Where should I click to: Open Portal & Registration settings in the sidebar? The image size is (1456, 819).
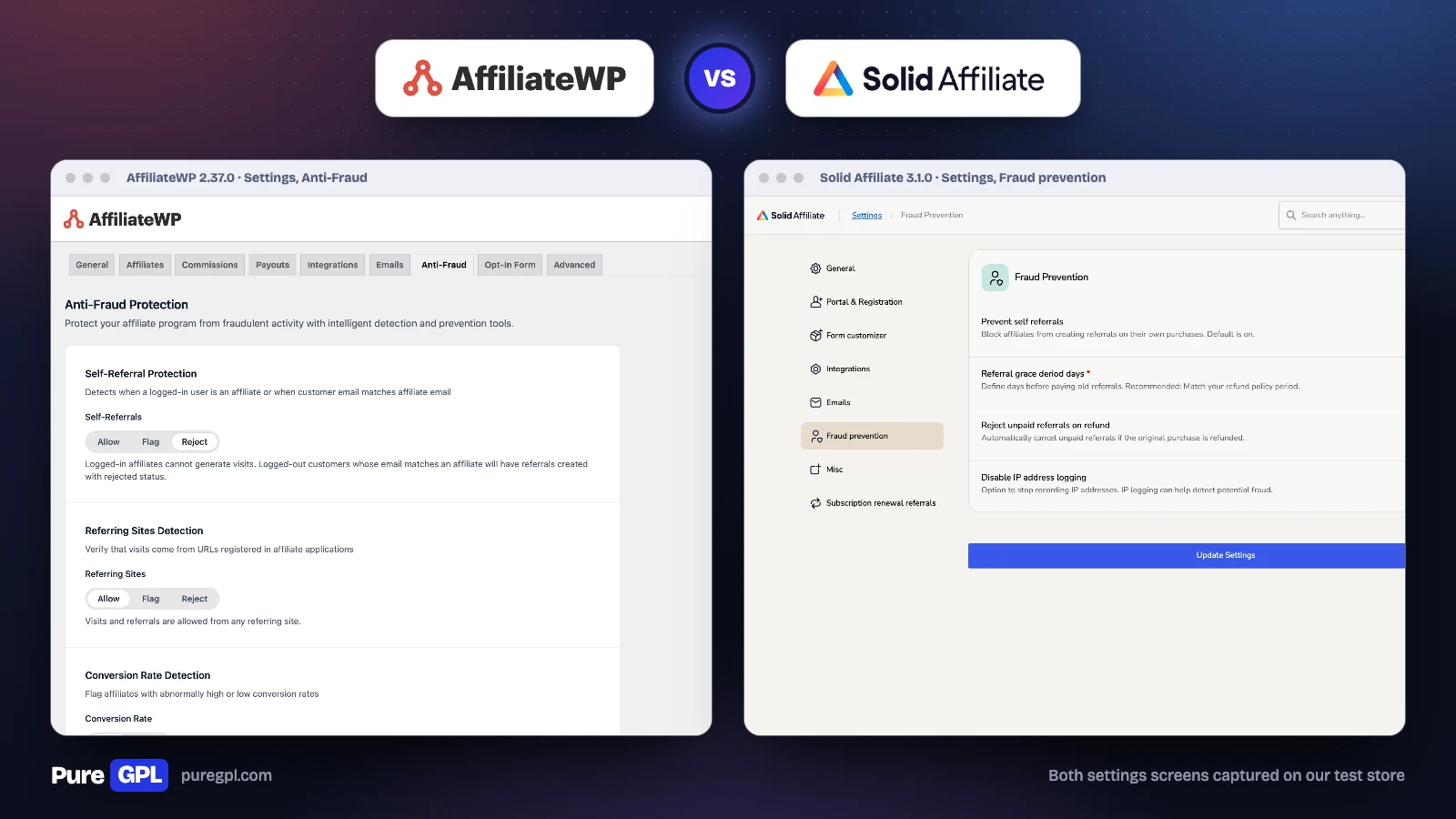[x=872, y=302]
